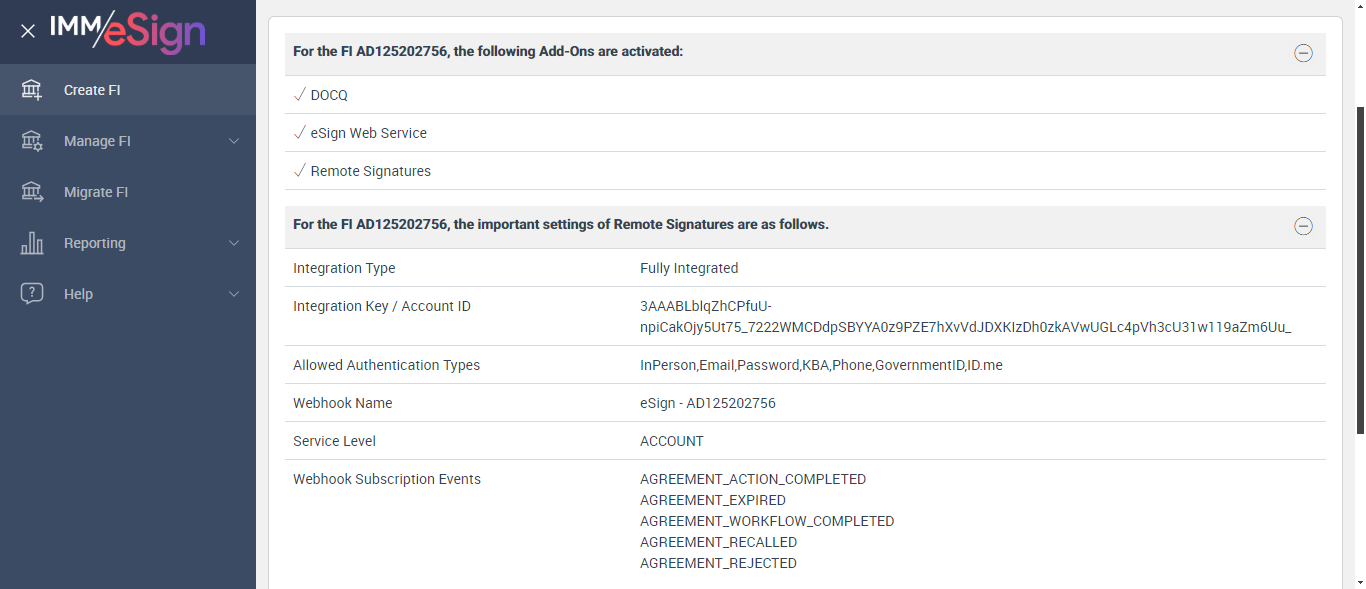
Task: Click the checkmark beside DOCQ
Action: click(x=299, y=95)
